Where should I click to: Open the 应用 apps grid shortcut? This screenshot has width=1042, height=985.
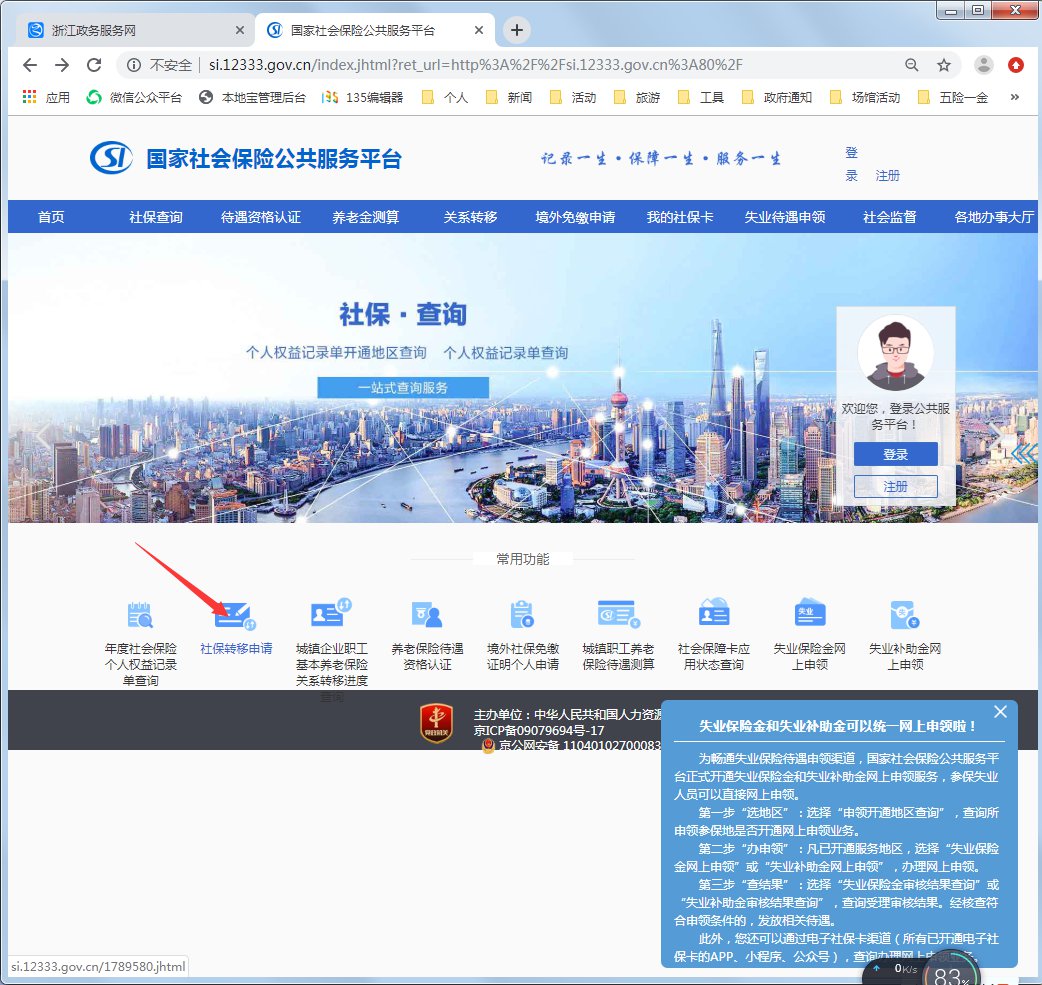(46, 97)
